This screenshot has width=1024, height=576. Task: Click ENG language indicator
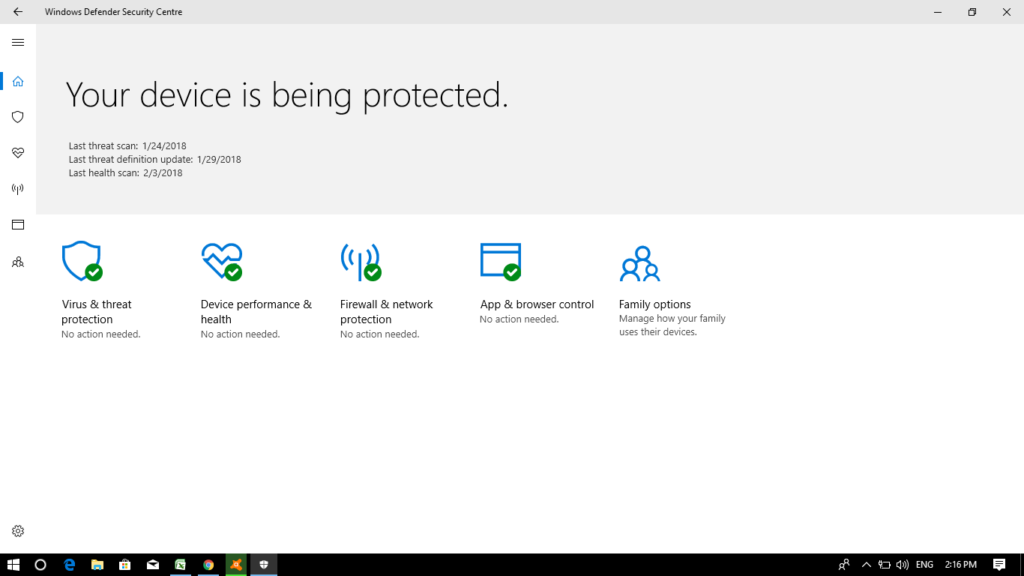pos(925,565)
